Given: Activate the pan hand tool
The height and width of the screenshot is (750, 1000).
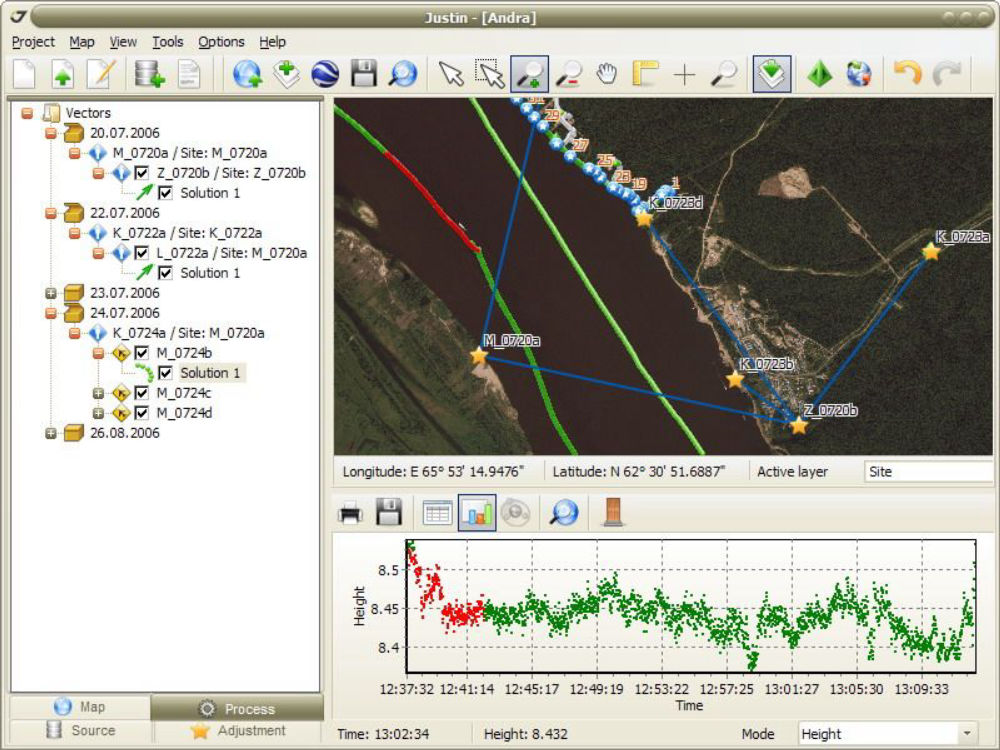Looking at the screenshot, I should [607, 75].
